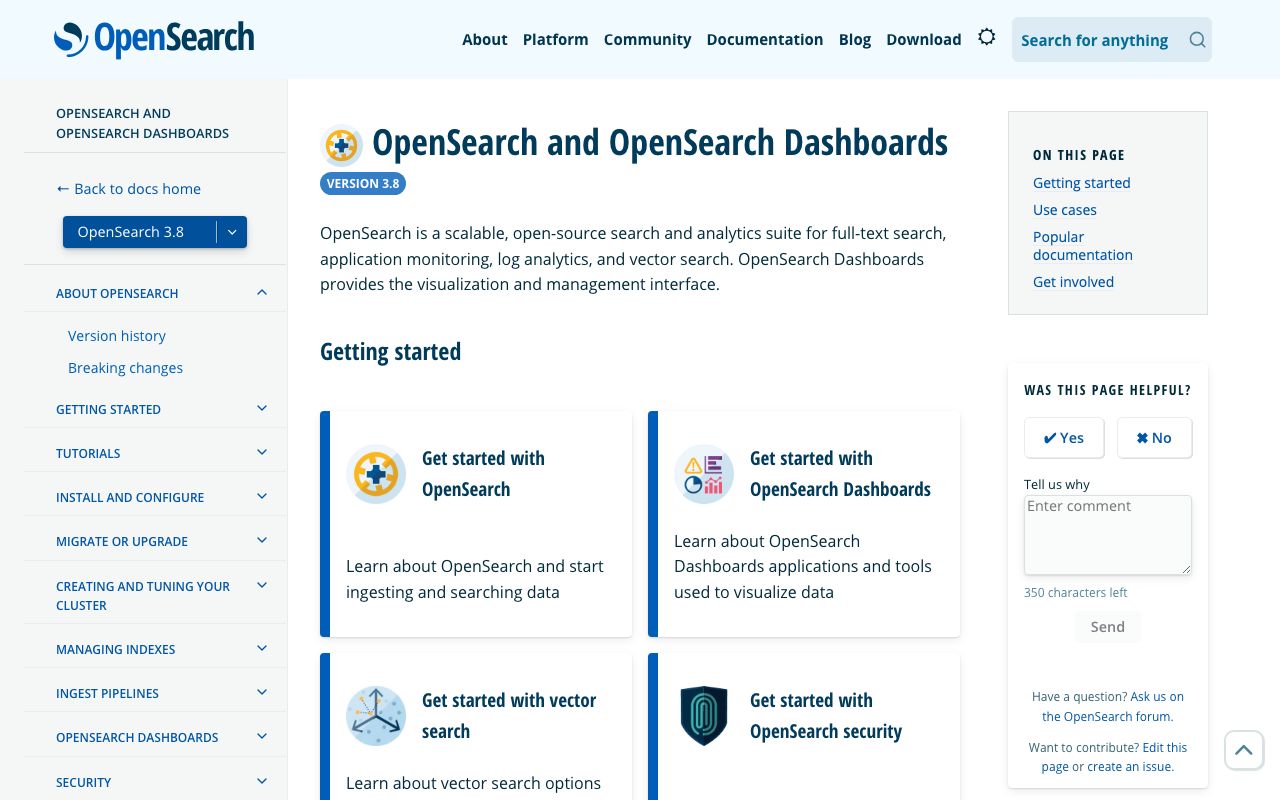The width and height of the screenshot is (1280, 800).
Task: Click the OpenSearch 3.8 version button
Action: [x=140, y=232]
